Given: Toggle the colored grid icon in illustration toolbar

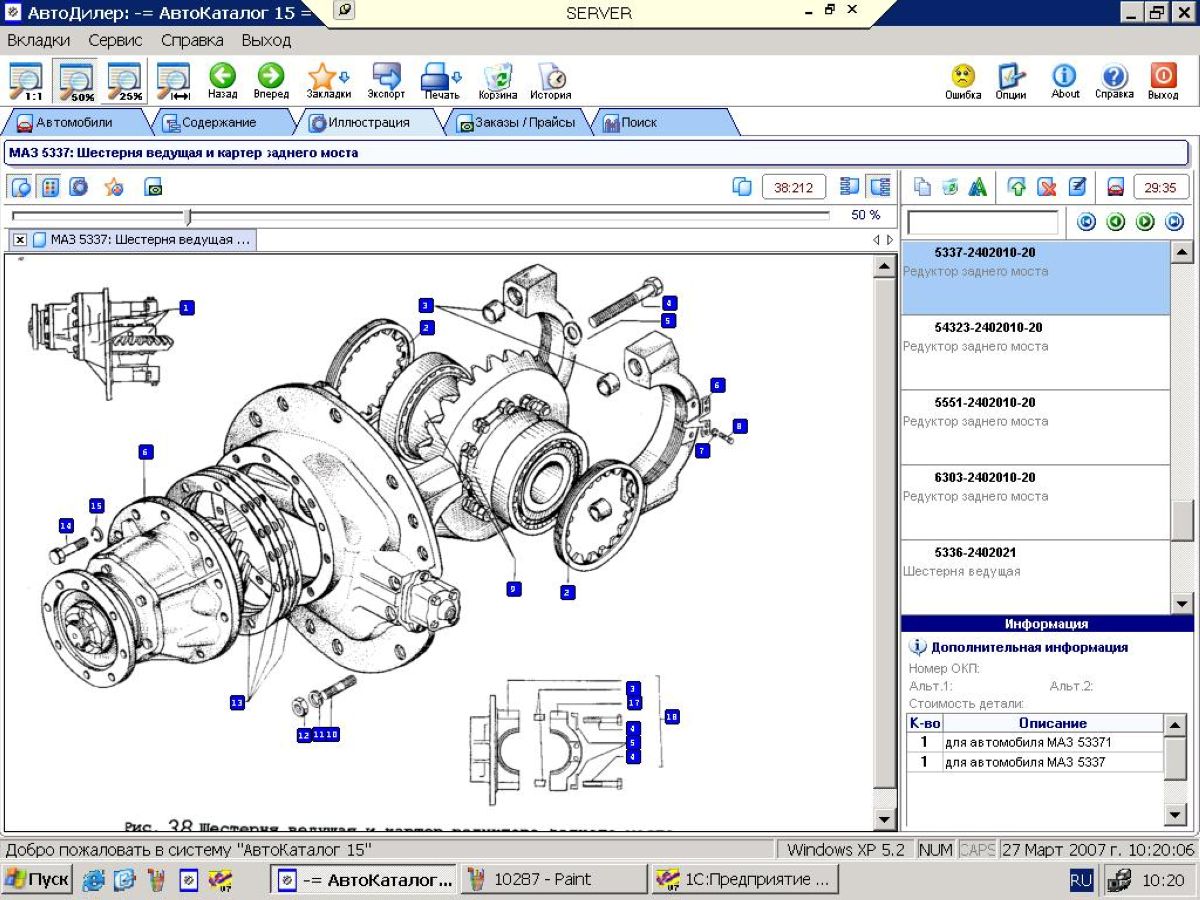Looking at the screenshot, I should pyautogui.click(x=50, y=187).
